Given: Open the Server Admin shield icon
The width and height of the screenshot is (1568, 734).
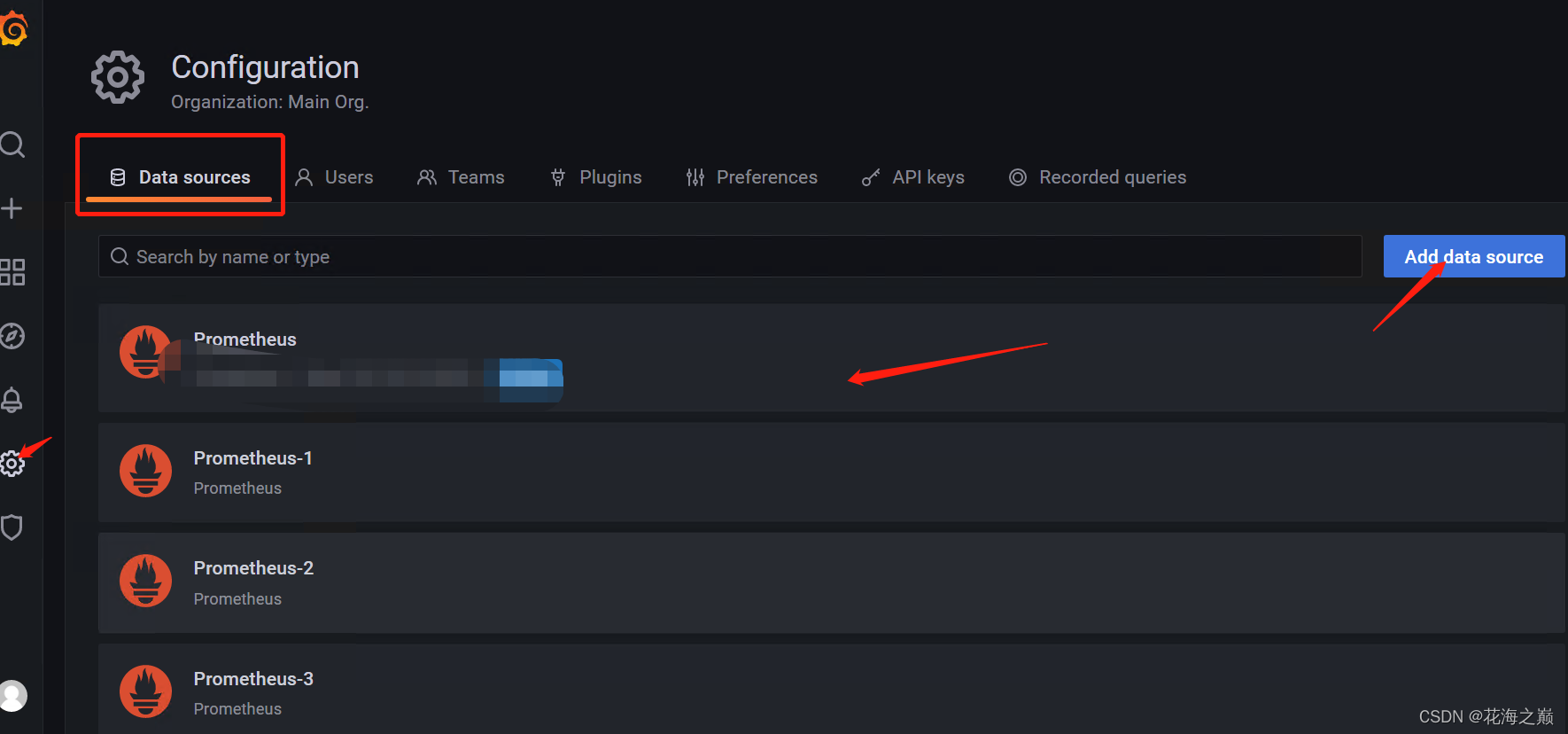Looking at the screenshot, I should click(12, 527).
